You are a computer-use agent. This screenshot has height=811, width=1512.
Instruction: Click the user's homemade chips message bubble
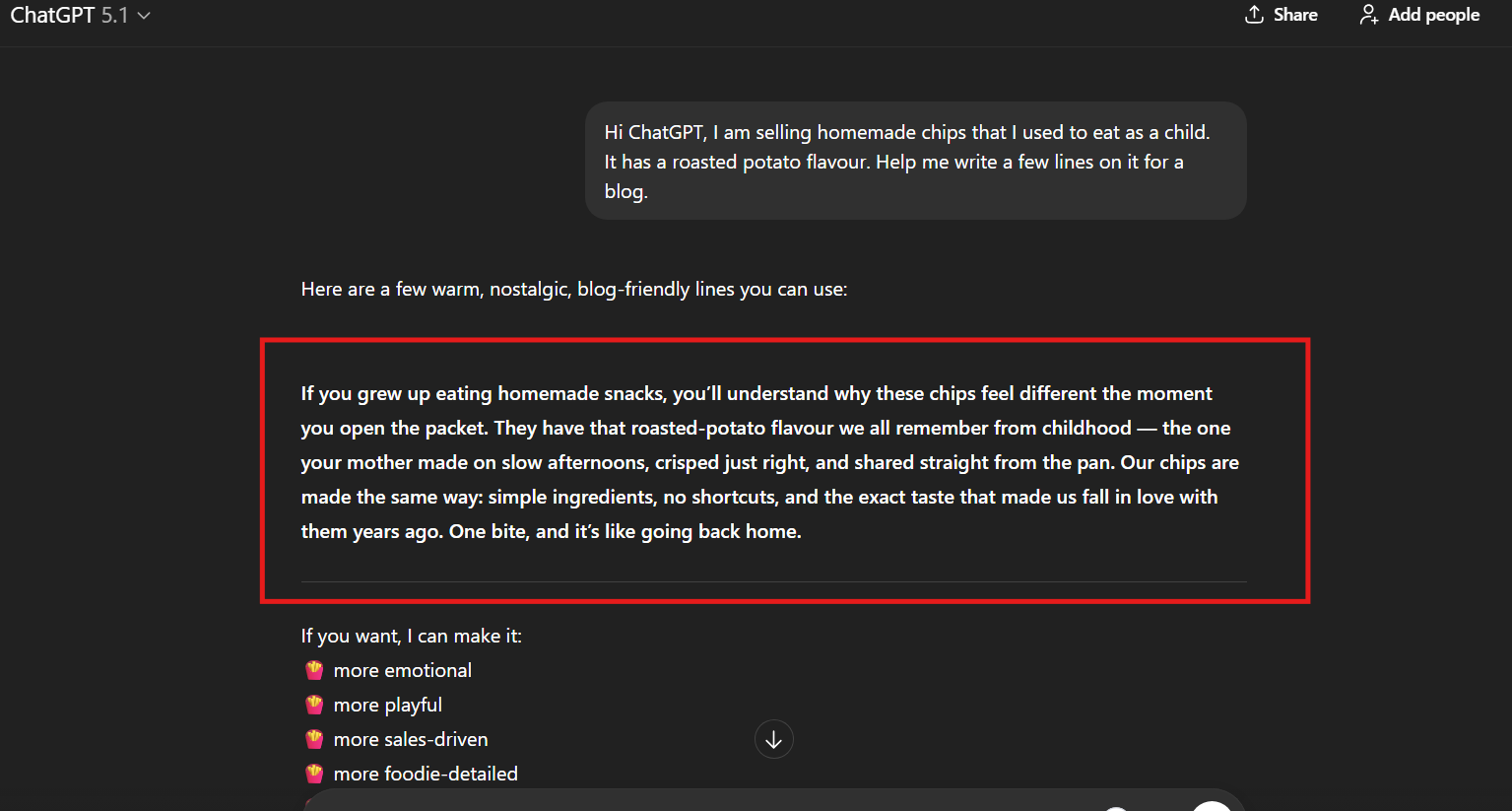click(915, 162)
